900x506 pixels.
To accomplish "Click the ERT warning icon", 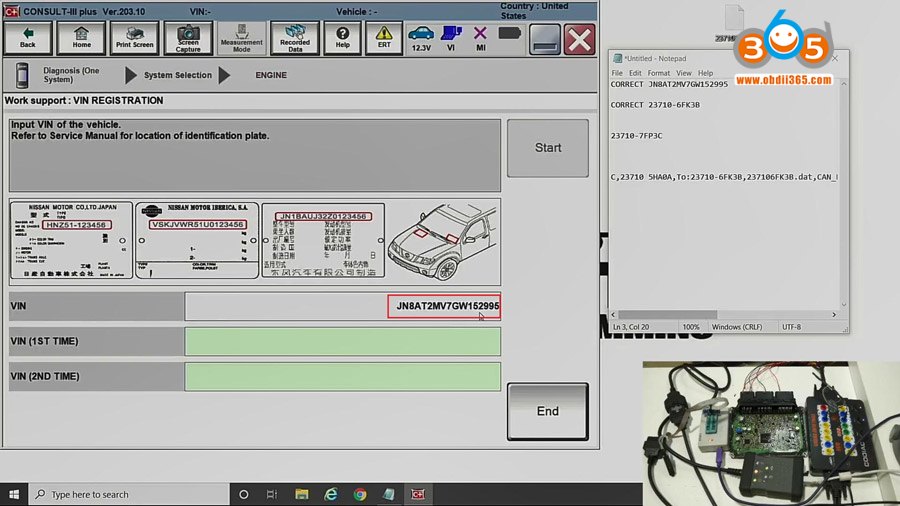I will (x=384, y=38).
